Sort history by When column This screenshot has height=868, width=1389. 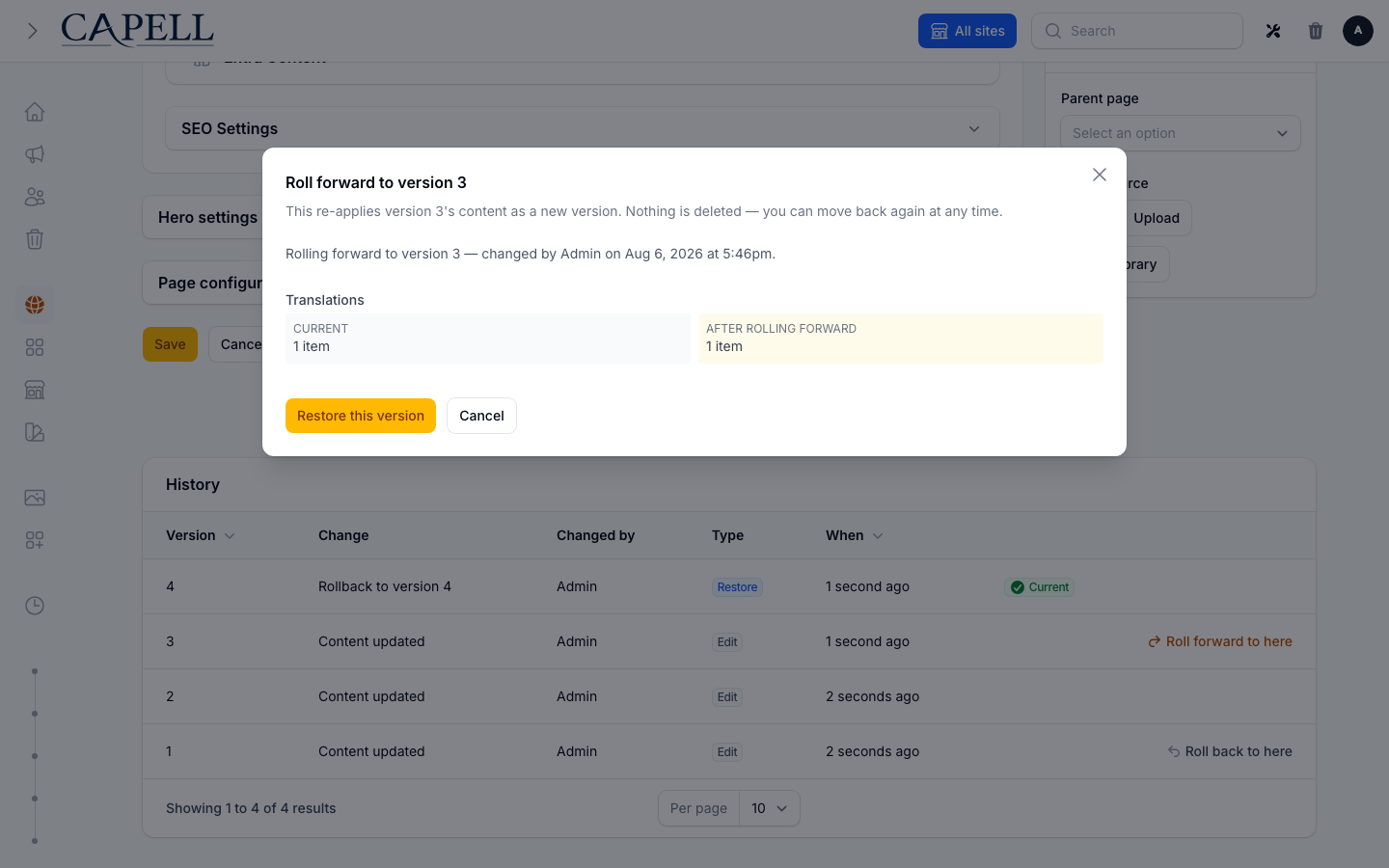(854, 535)
